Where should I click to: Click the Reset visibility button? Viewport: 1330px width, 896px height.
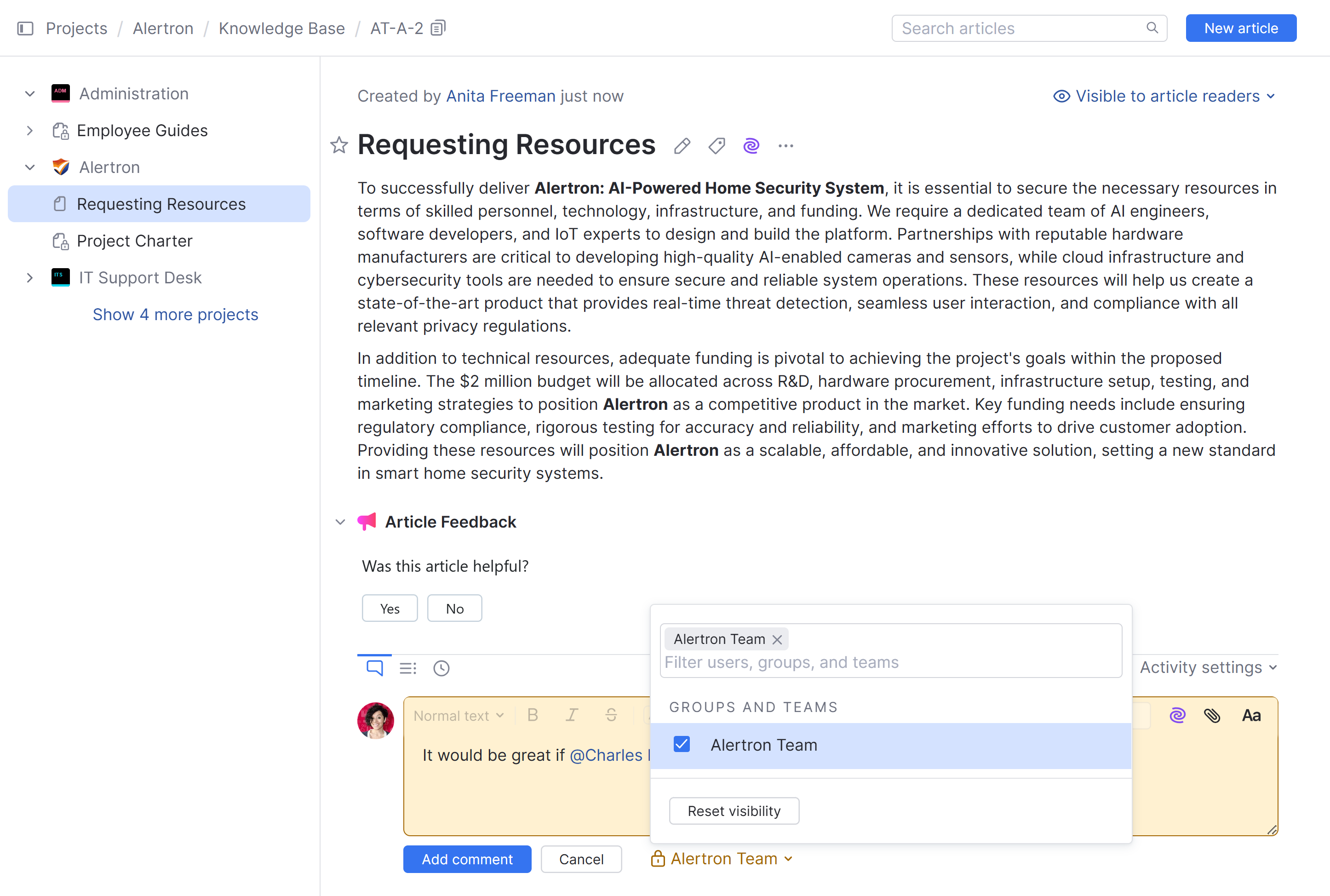734,811
